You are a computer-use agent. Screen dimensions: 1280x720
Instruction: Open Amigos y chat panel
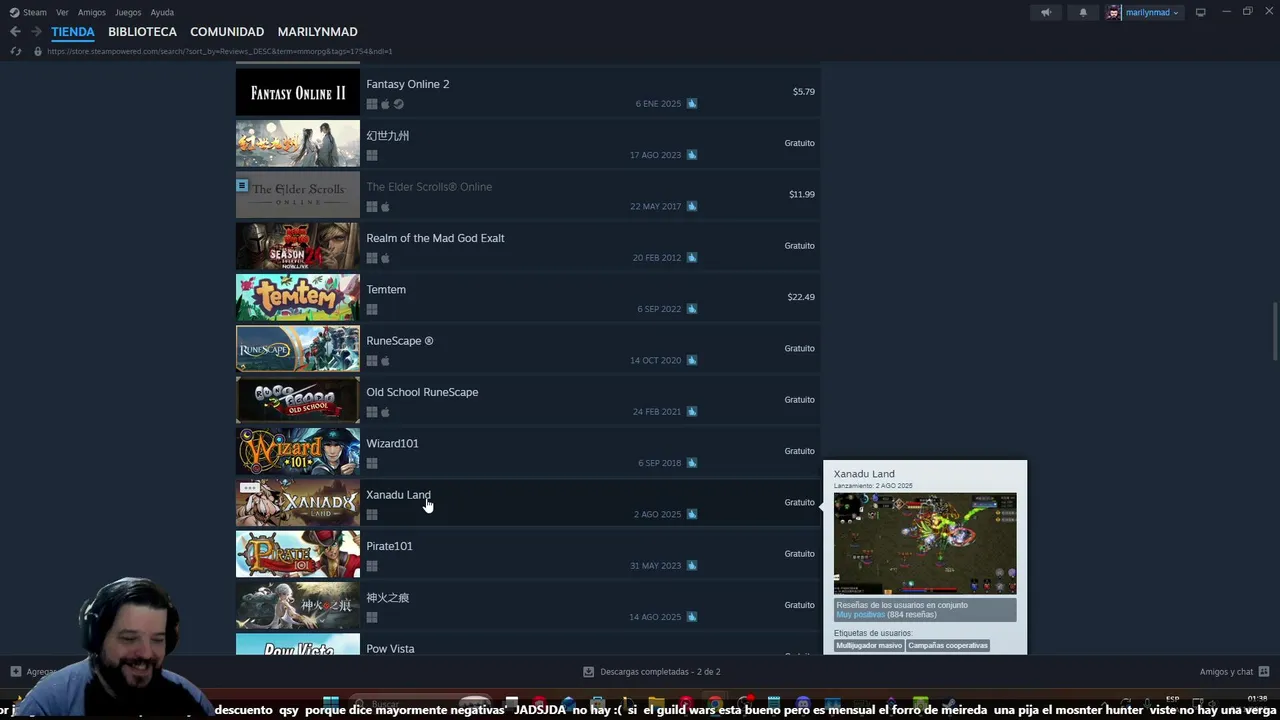coord(1234,672)
